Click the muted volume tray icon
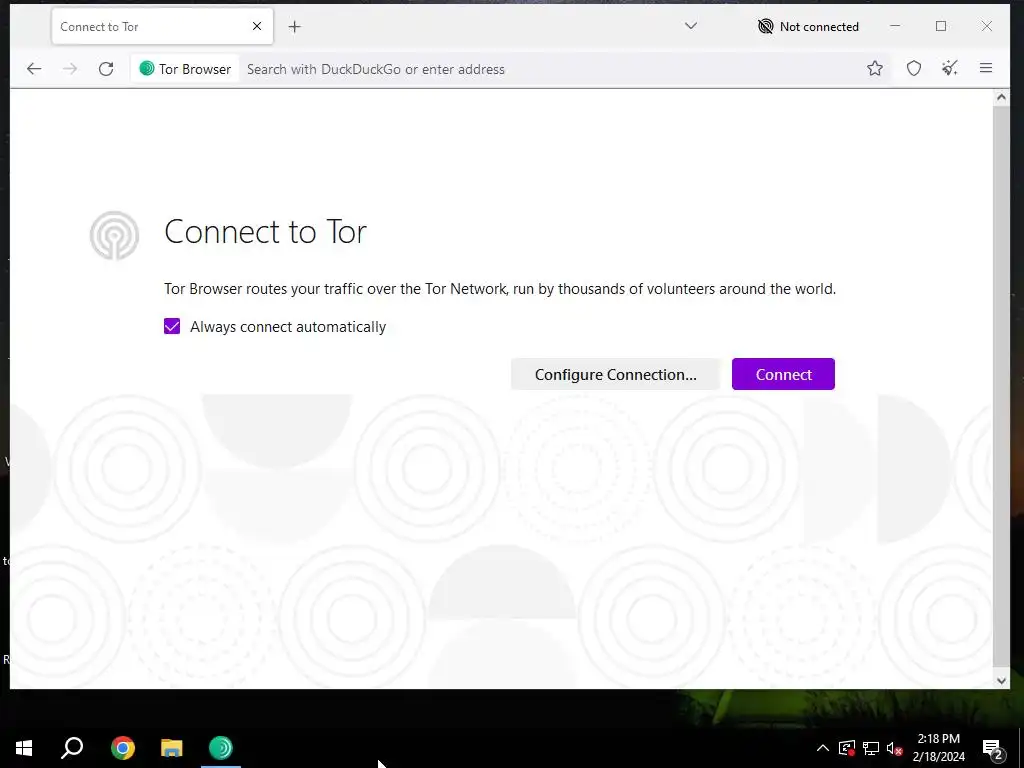The height and width of the screenshot is (768, 1024). (x=895, y=748)
